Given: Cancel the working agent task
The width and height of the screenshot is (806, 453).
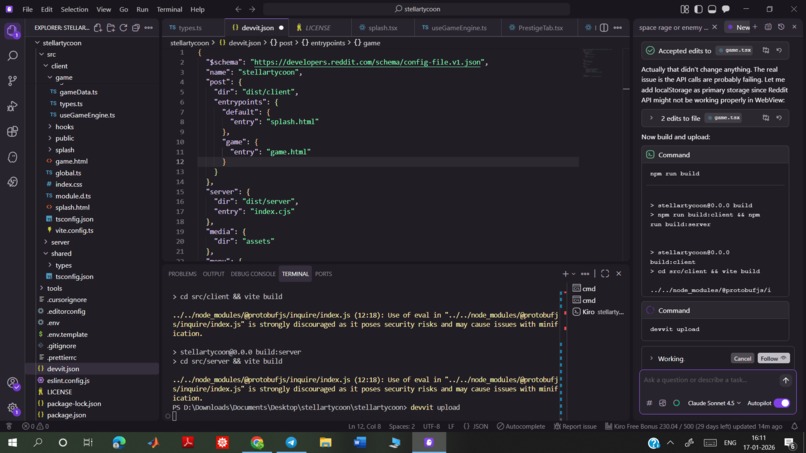Looking at the screenshot, I should point(742,358).
